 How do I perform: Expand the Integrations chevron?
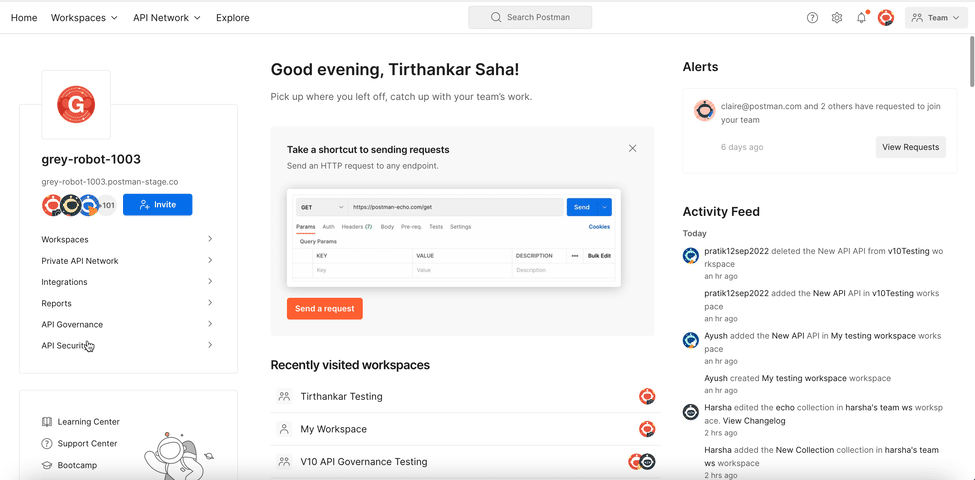tap(210, 281)
